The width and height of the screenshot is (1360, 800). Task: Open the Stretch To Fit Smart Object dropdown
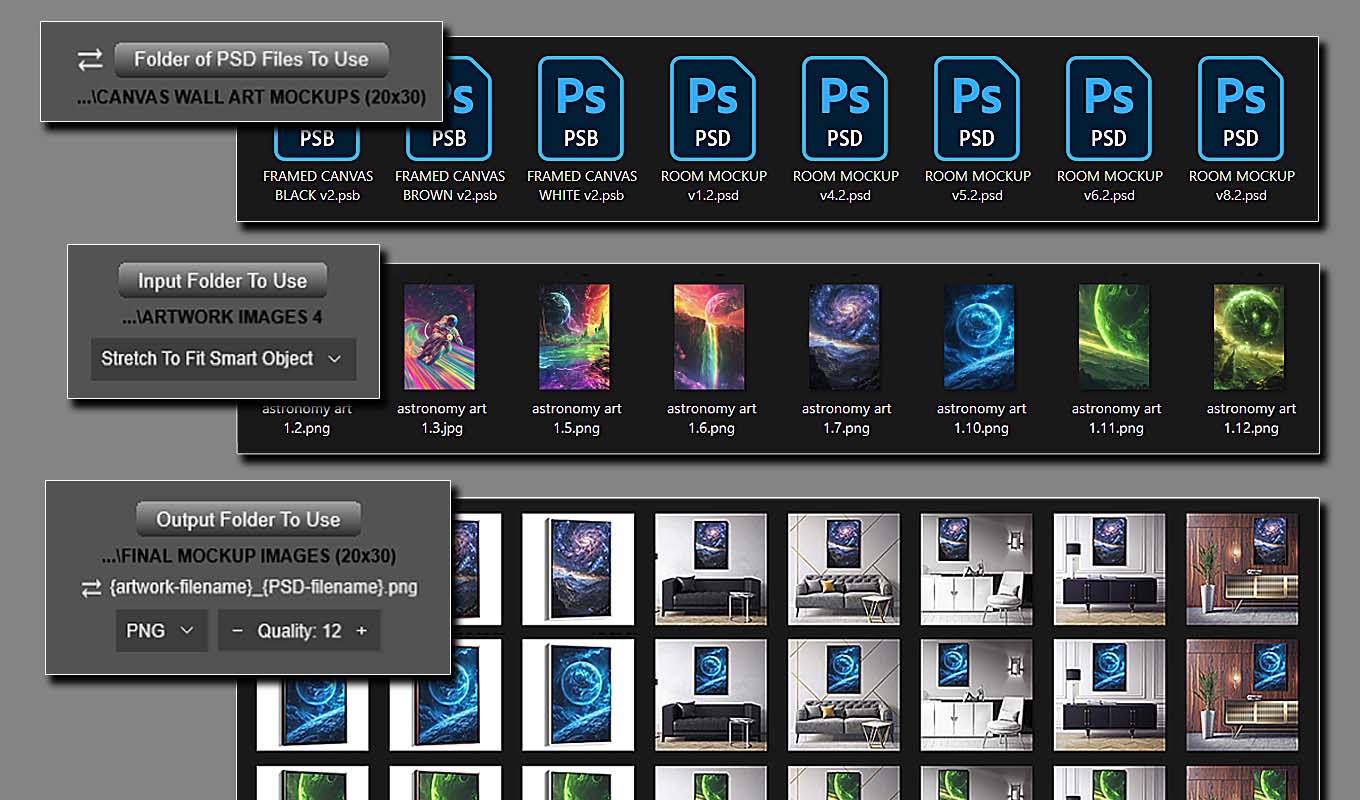(222, 359)
